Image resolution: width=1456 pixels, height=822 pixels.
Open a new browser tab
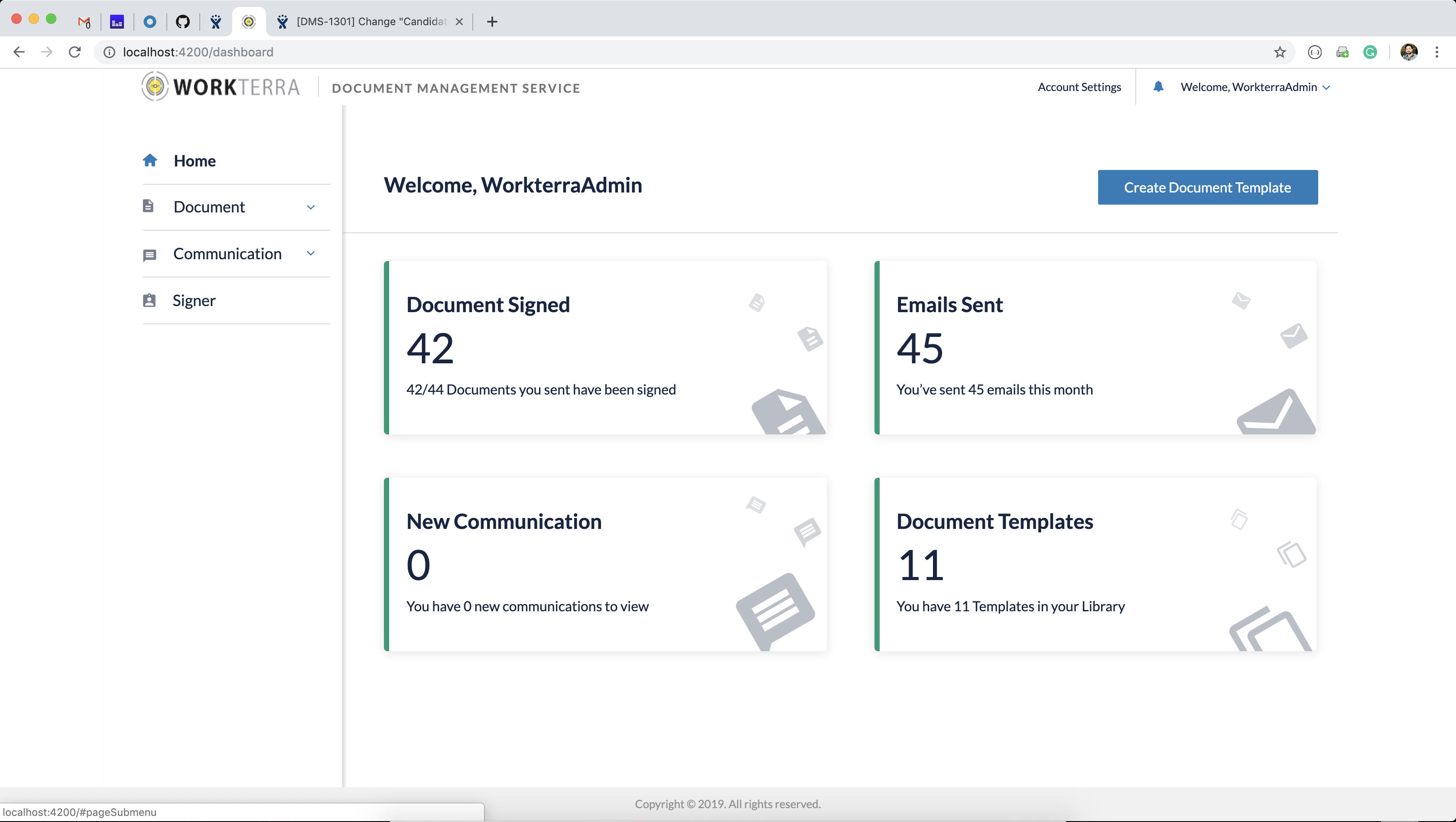click(x=492, y=22)
